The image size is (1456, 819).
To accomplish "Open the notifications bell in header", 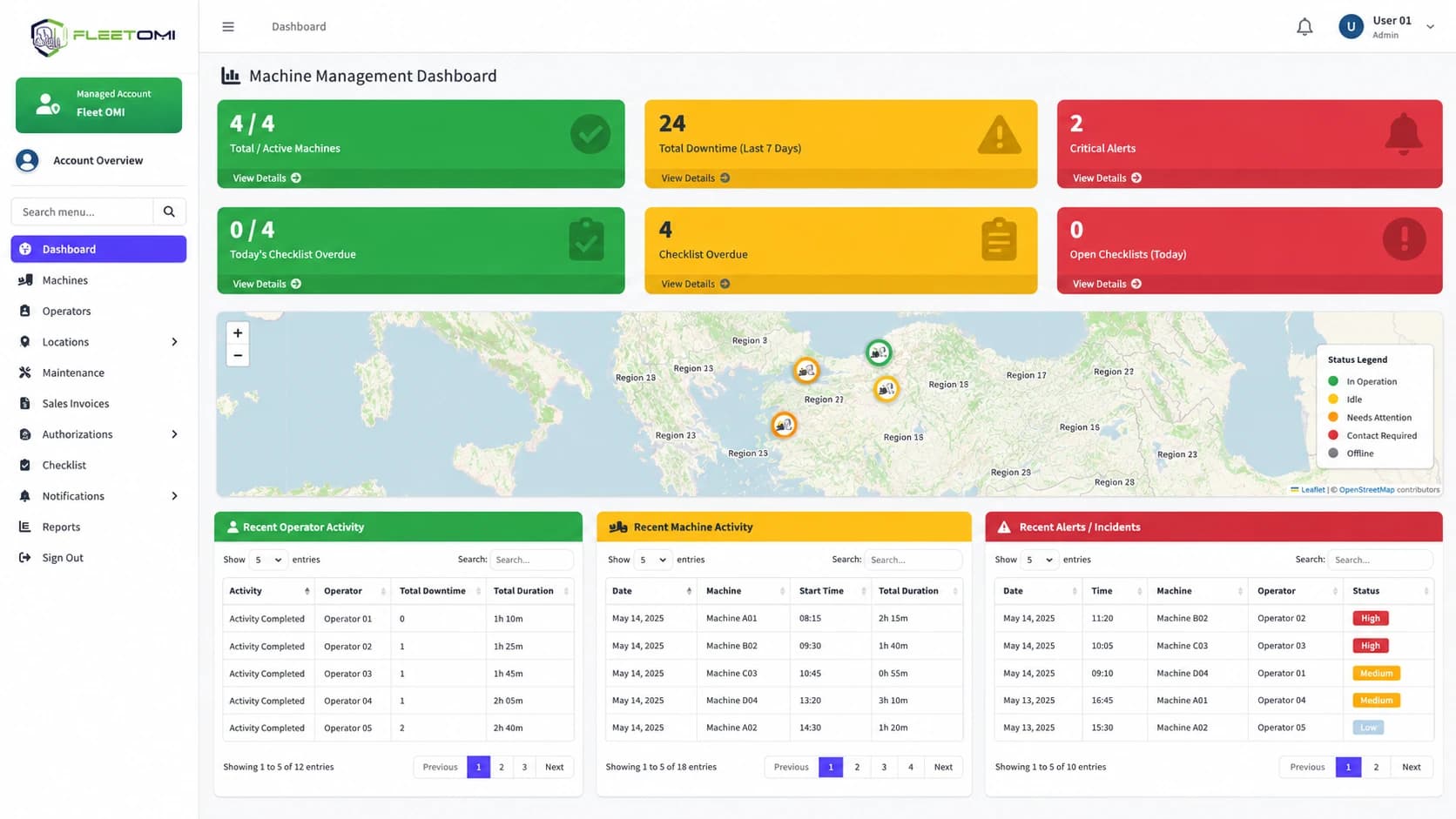I will pyautogui.click(x=1304, y=27).
